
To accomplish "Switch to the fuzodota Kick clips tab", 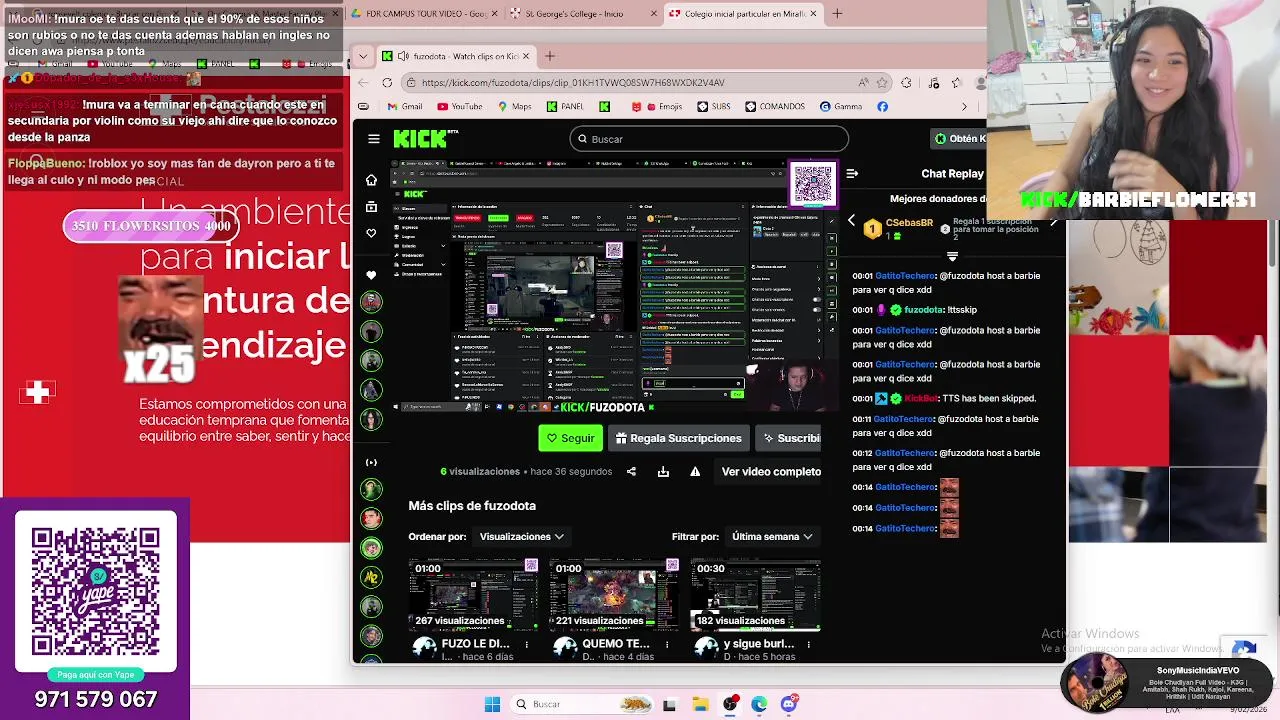I will 456,56.
